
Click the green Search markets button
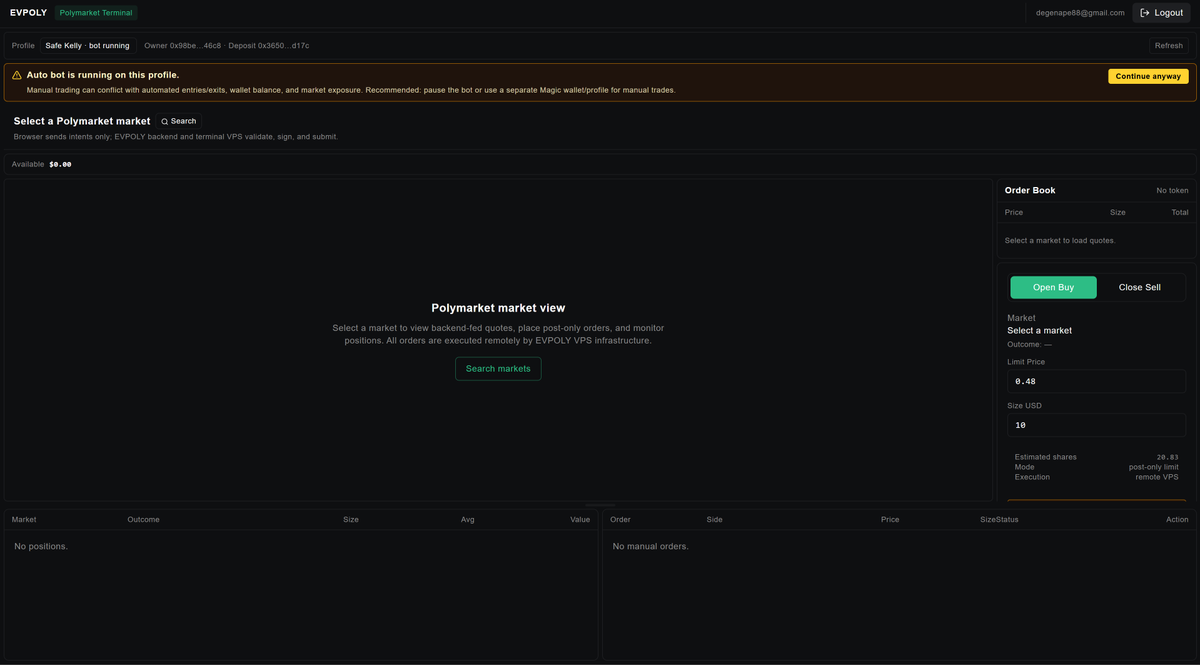pos(498,369)
